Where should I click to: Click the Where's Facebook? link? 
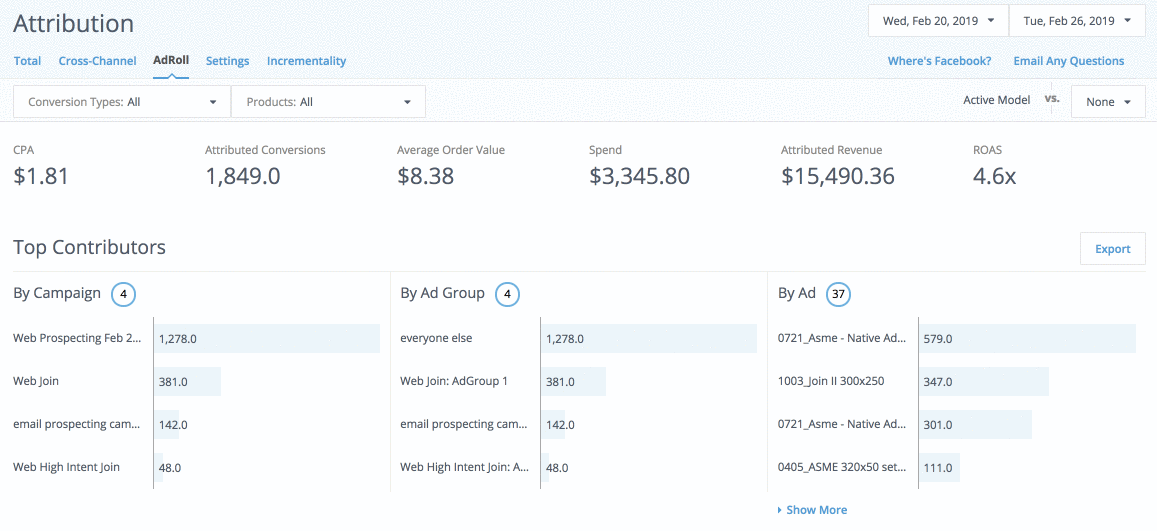[939, 61]
